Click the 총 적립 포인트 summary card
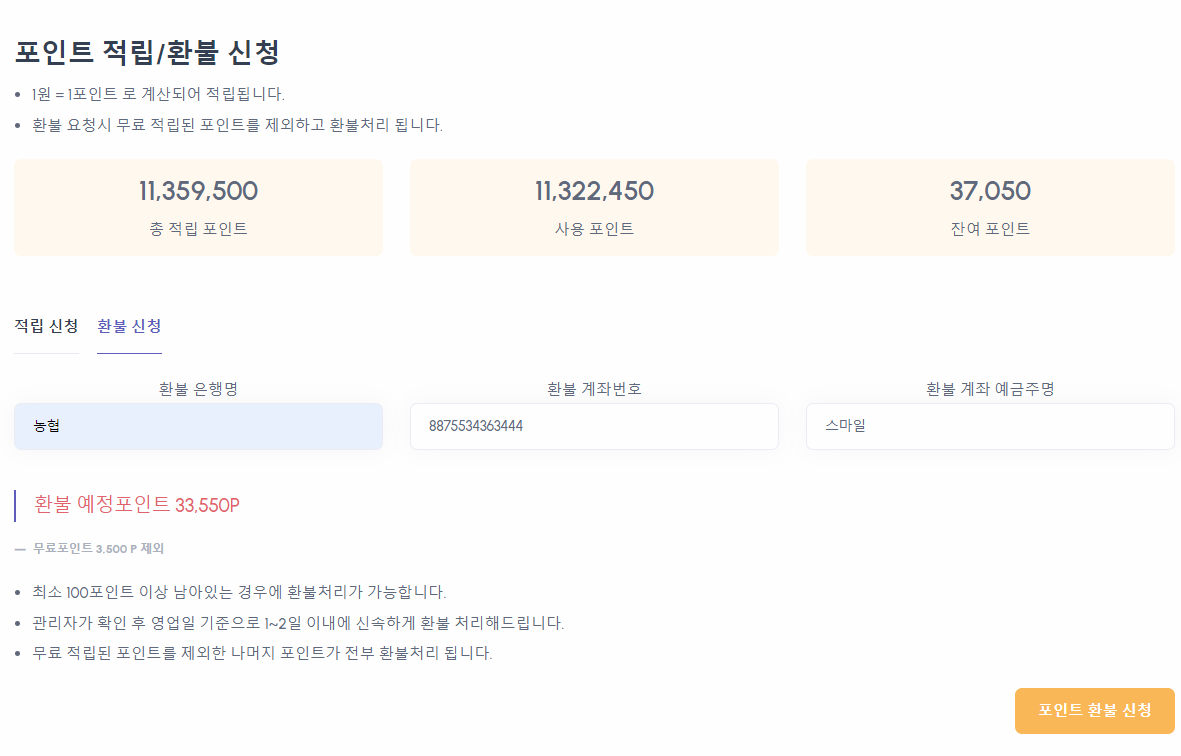Screen dimensions: 1181x756 (198, 207)
